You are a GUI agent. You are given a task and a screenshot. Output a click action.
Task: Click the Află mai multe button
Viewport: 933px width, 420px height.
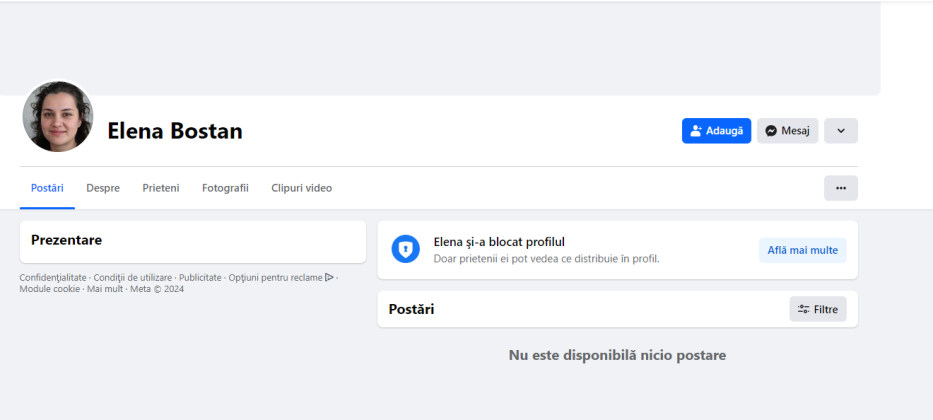tap(803, 250)
